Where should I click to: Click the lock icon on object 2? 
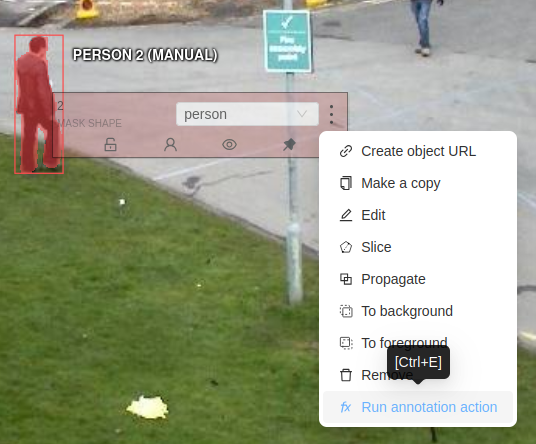click(110, 145)
